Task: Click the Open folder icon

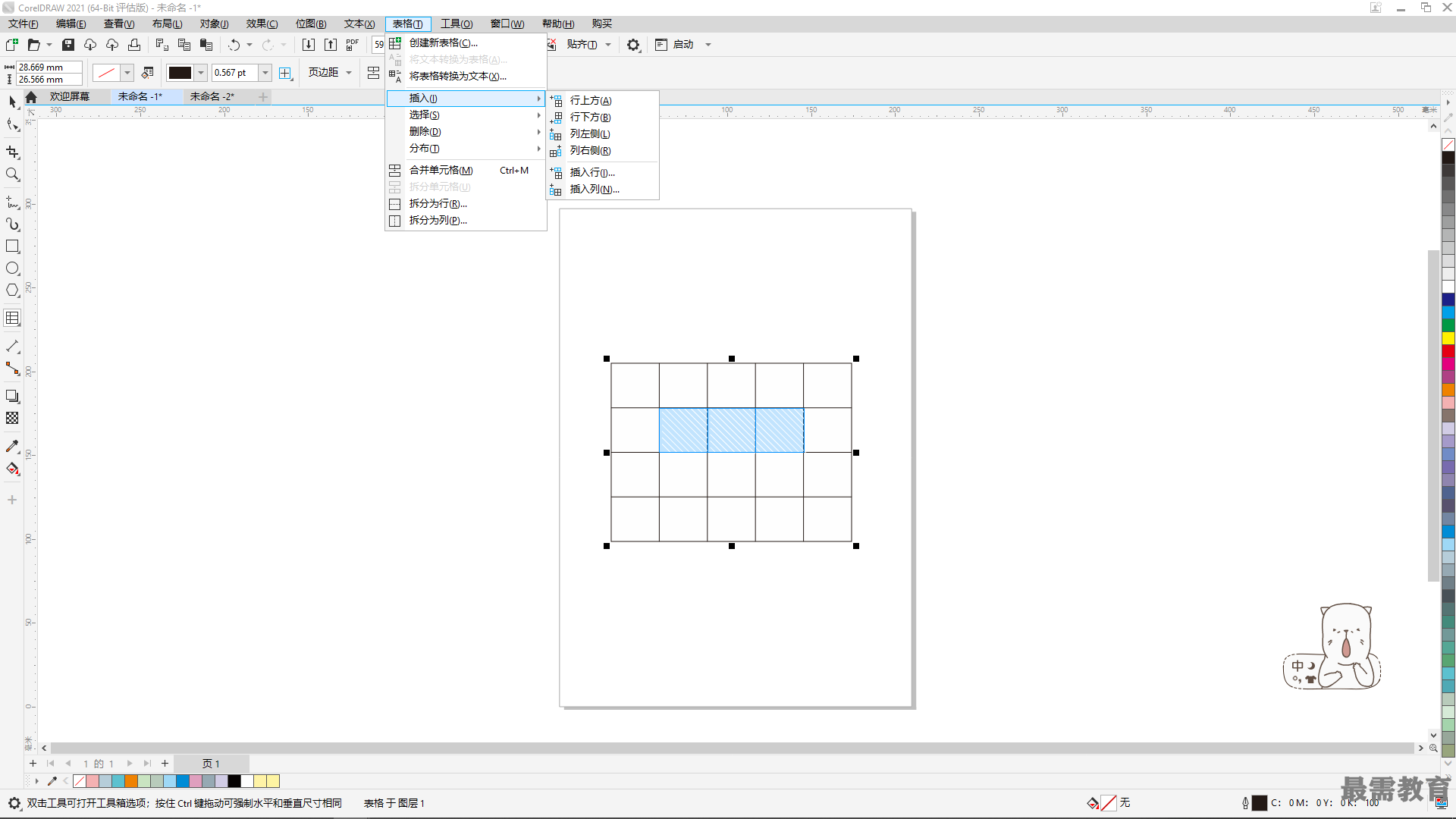Action: pyautogui.click(x=33, y=45)
